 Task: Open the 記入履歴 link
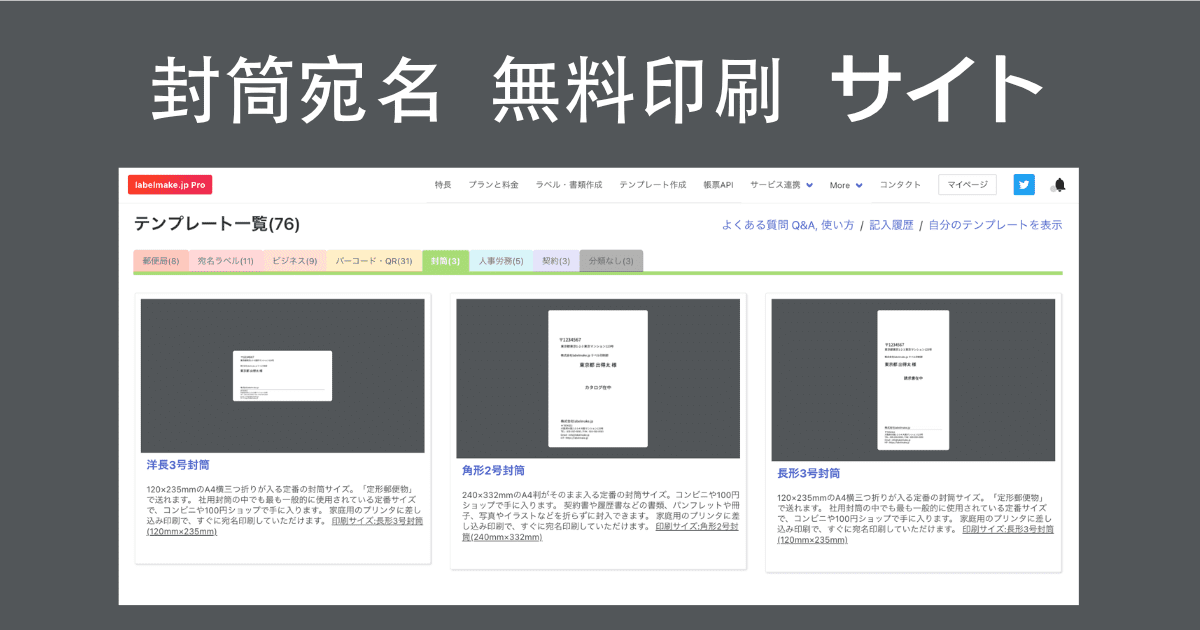tap(891, 225)
